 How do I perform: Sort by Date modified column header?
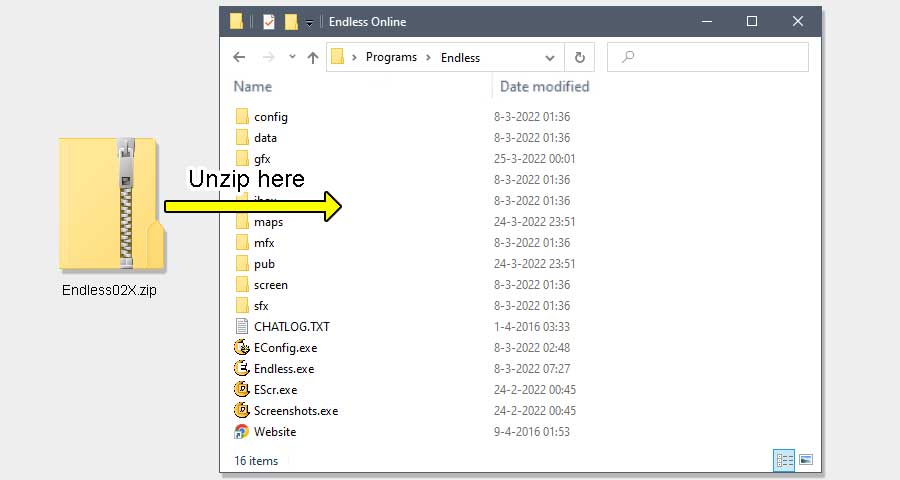click(544, 87)
